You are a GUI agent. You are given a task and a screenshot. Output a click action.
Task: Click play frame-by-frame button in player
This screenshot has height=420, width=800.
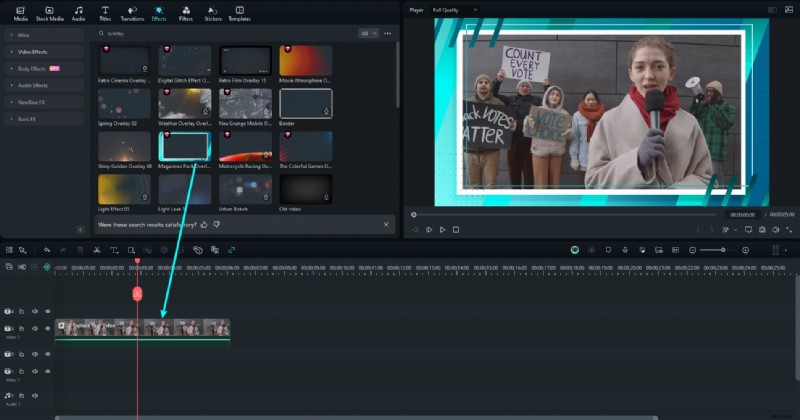click(429, 230)
